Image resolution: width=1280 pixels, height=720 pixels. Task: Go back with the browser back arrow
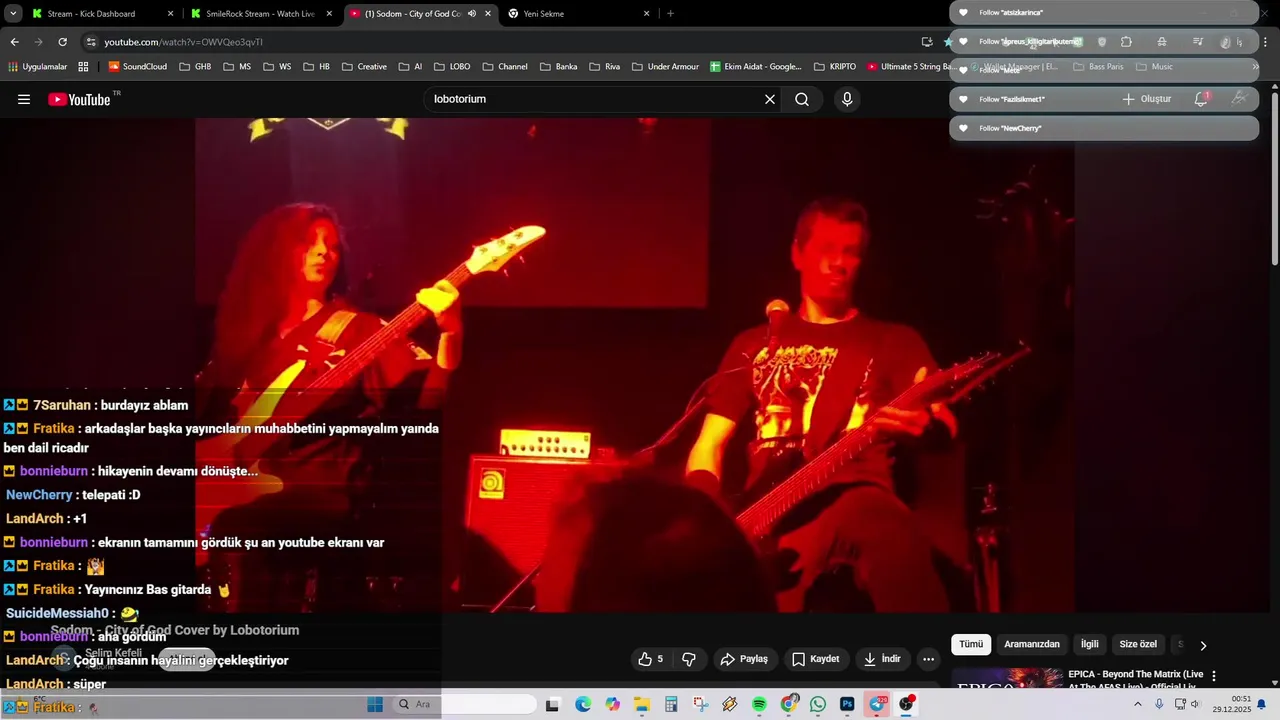(14, 42)
